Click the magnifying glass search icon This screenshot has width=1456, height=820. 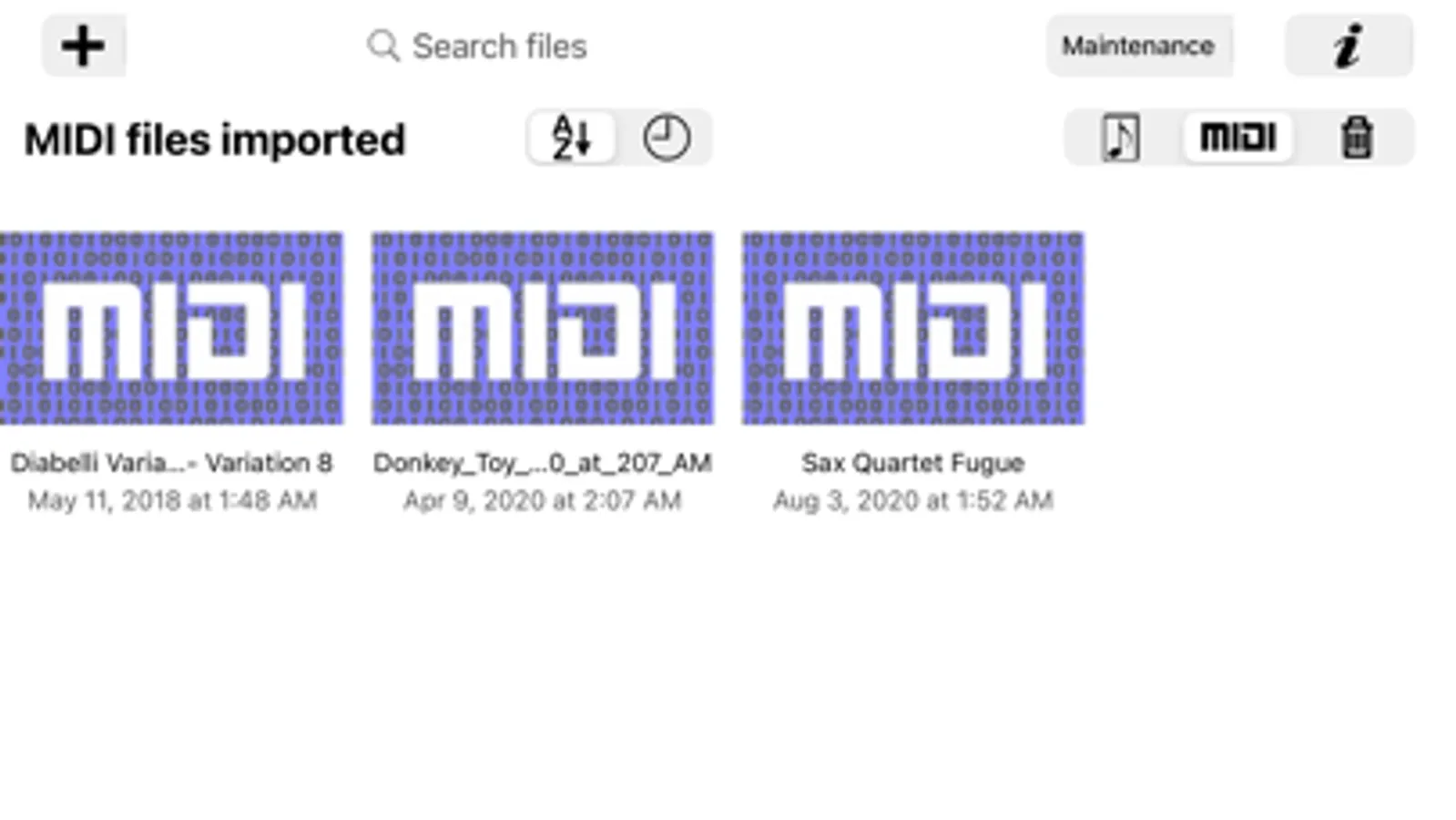383,46
